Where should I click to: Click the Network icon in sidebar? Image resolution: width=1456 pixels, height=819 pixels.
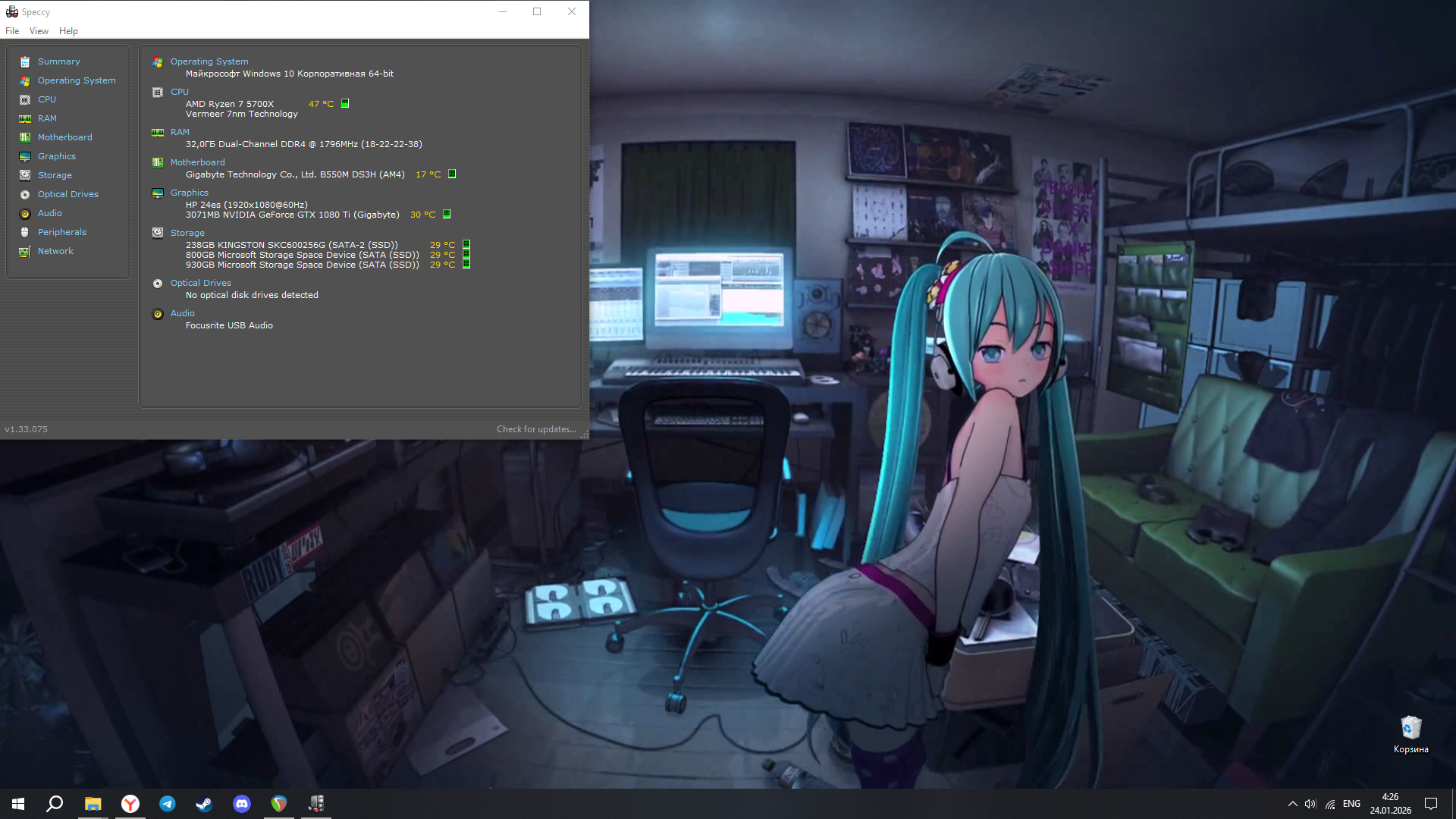25,251
